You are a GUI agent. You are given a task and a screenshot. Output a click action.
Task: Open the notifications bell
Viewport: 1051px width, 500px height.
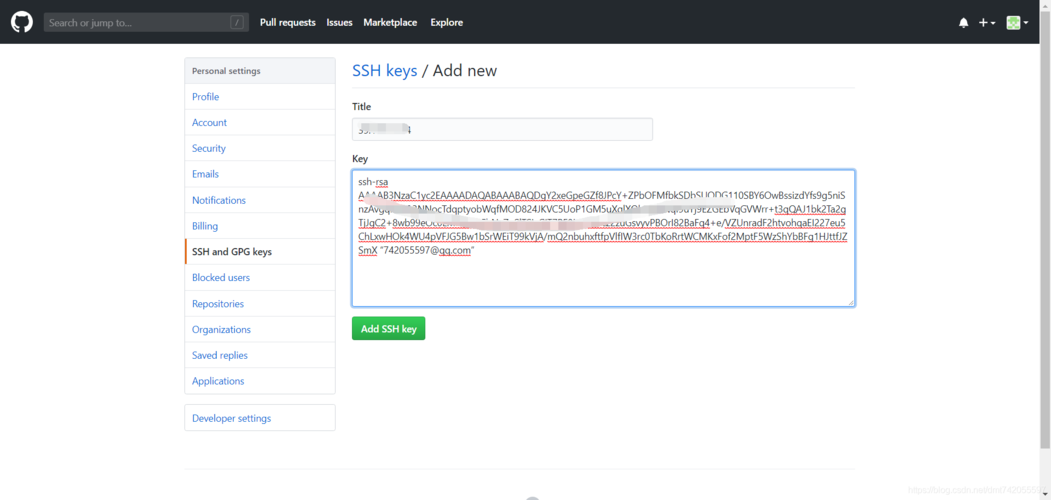(x=963, y=23)
